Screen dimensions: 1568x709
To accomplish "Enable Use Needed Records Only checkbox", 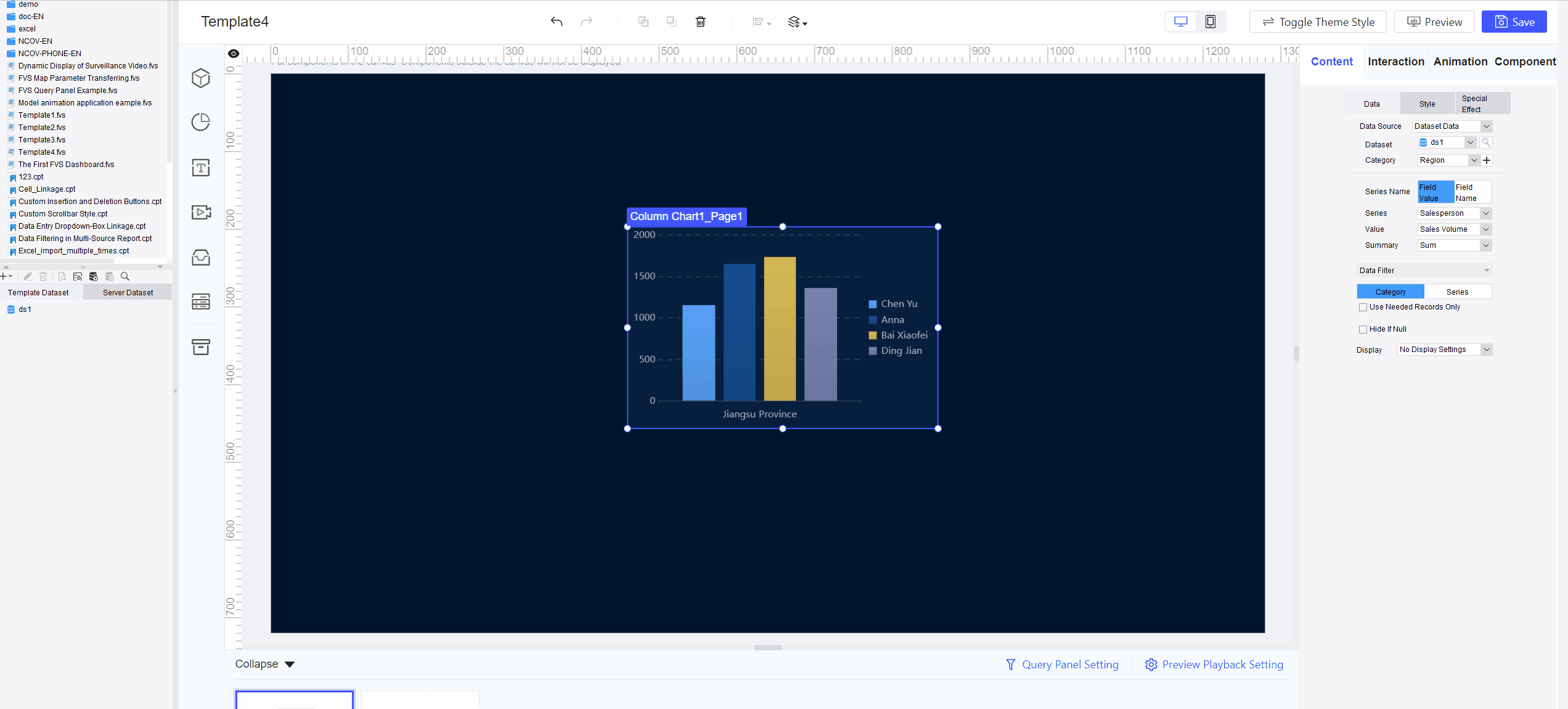I will click(x=1363, y=307).
